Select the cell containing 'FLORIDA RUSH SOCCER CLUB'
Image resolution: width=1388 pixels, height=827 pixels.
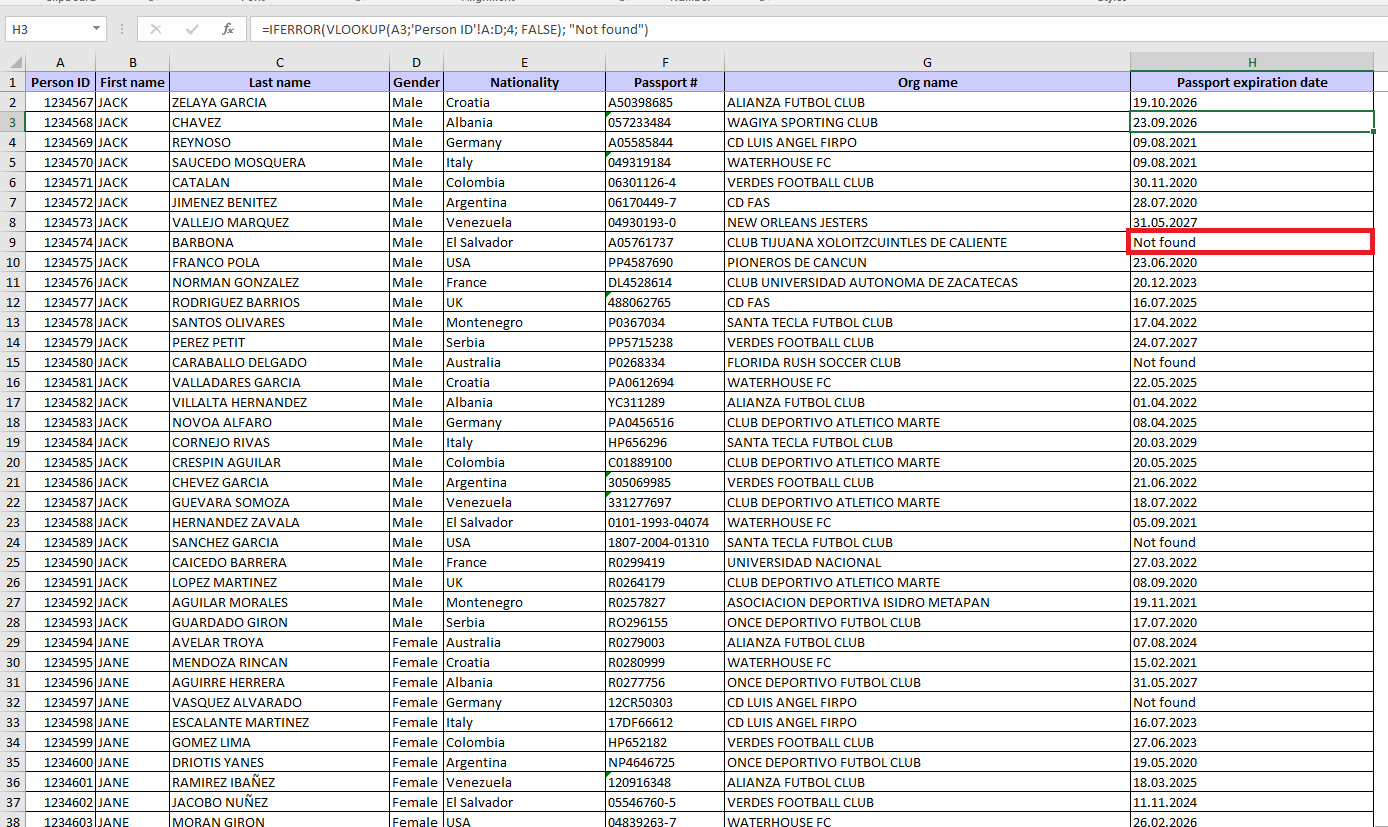[814, 362]
